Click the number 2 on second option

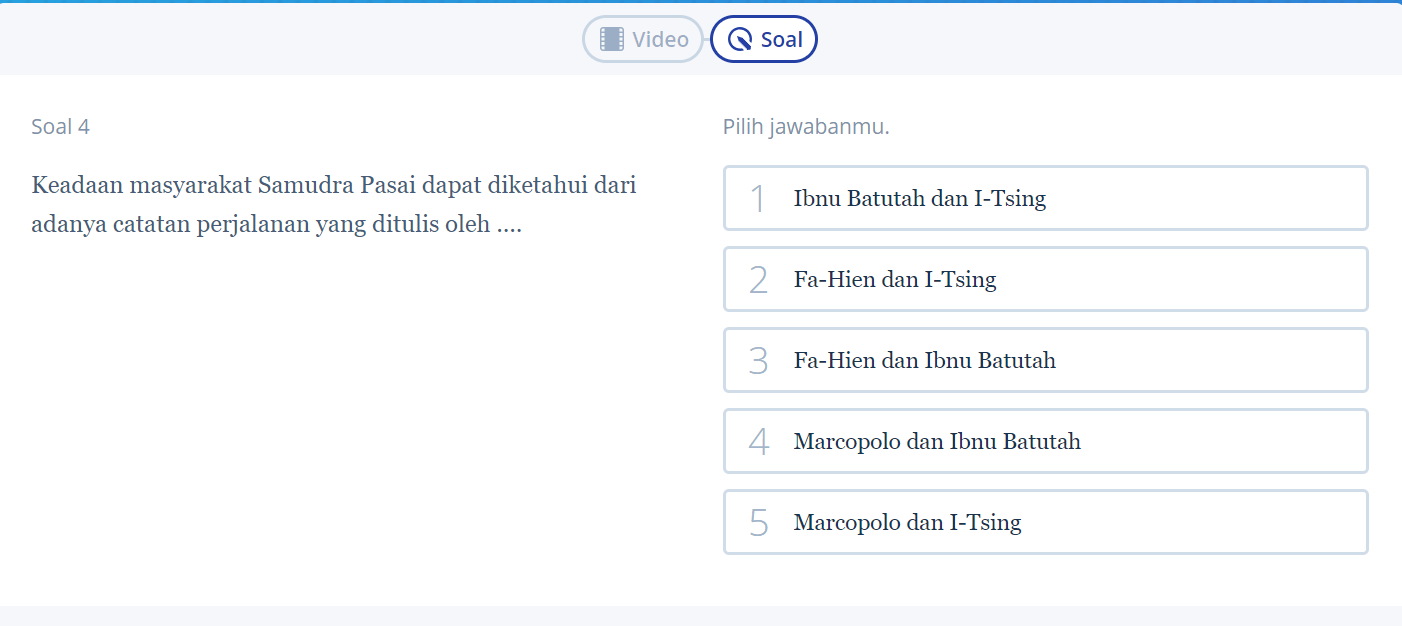758,280
